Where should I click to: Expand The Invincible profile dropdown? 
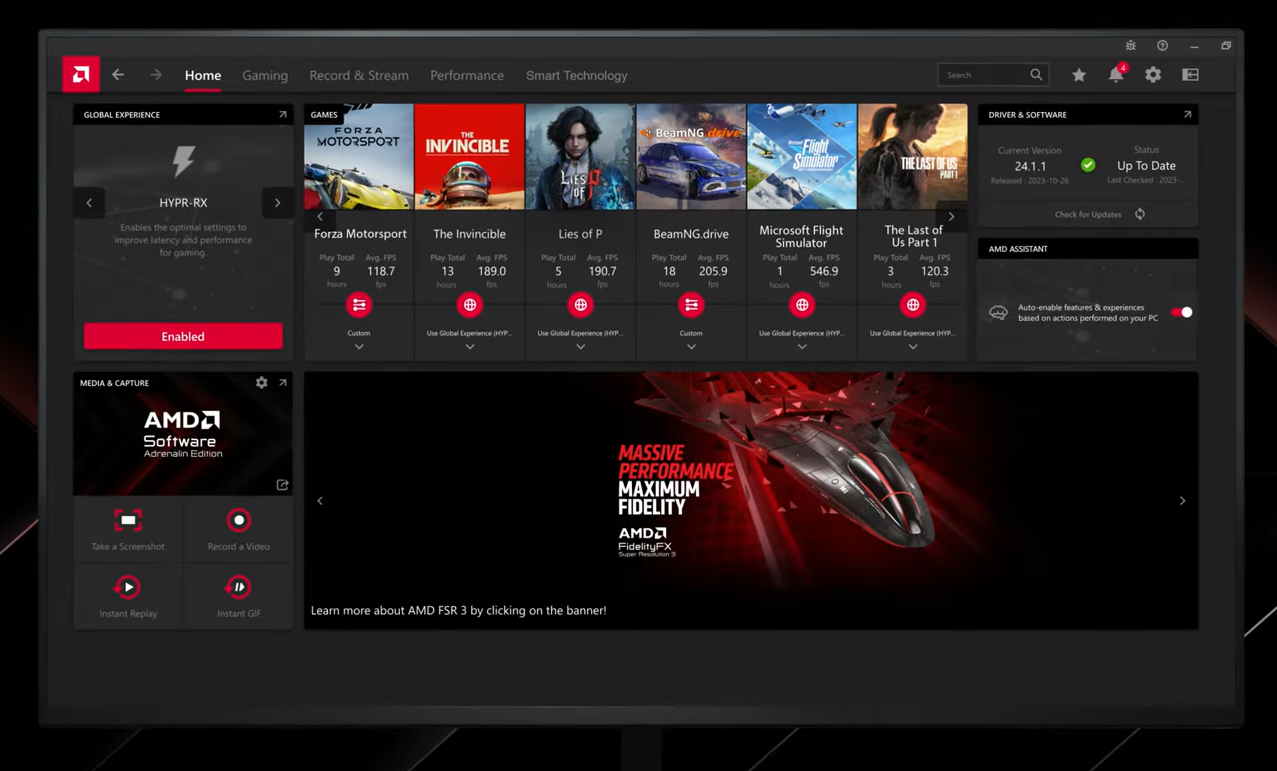[469, 347]
